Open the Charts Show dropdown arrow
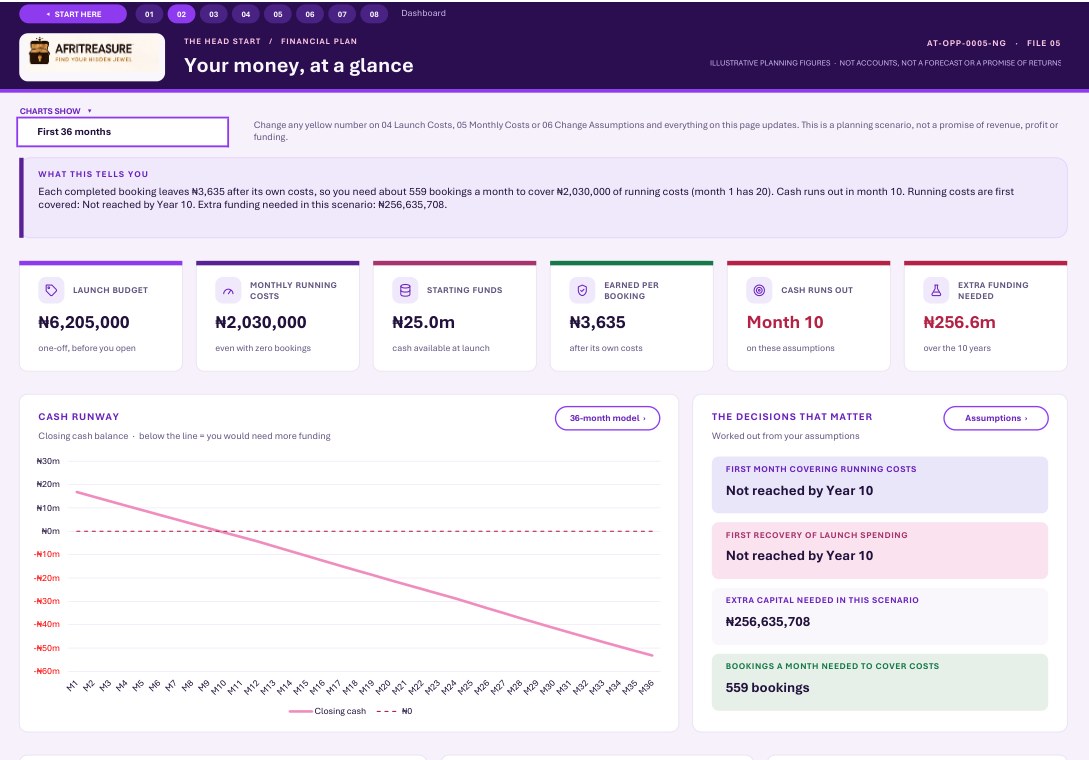Screen dimensions: 1089x760 (x=90, y=111)
